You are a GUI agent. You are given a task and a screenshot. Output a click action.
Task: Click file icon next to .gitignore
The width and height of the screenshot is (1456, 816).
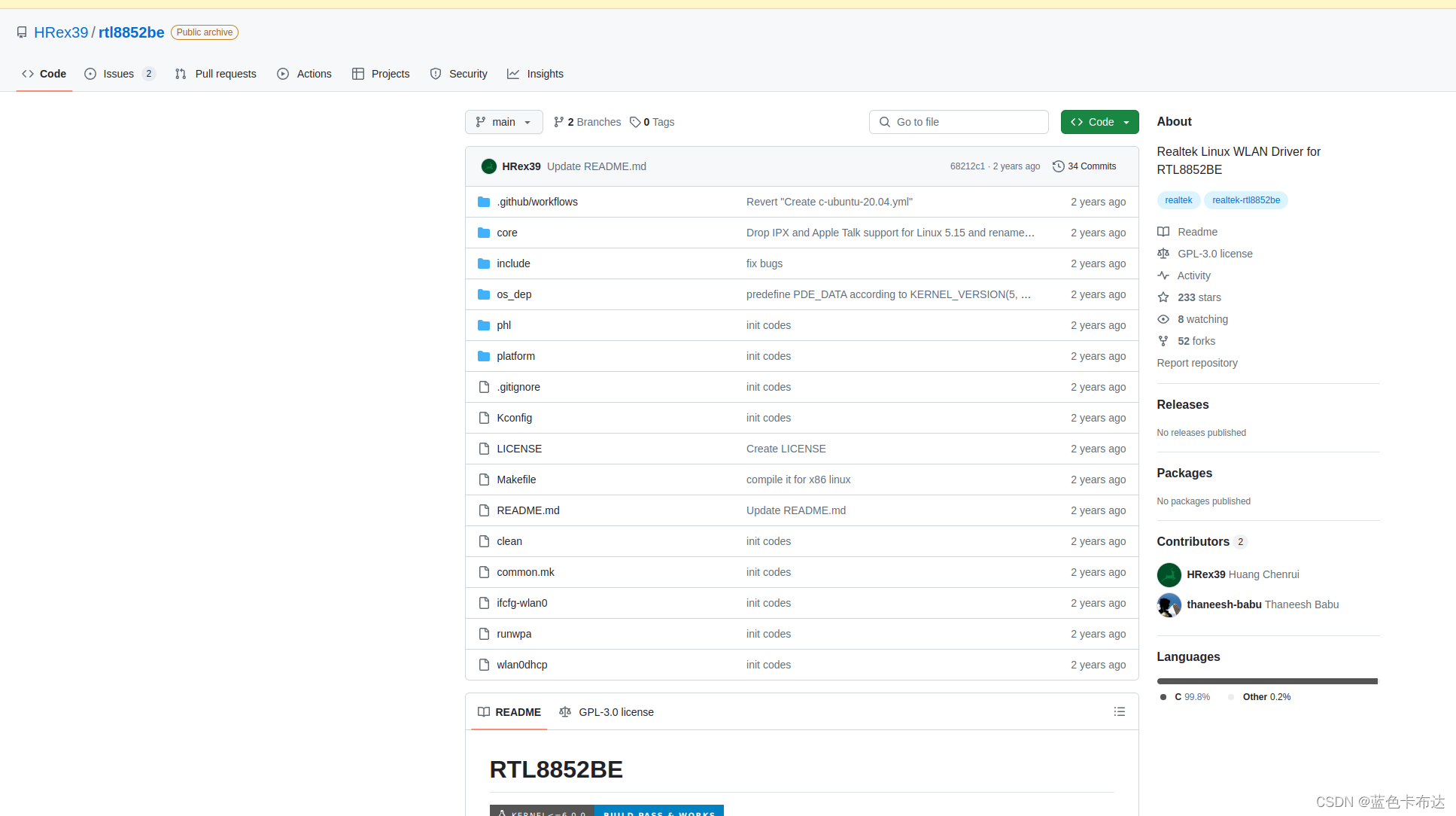[x=484, y=387]
